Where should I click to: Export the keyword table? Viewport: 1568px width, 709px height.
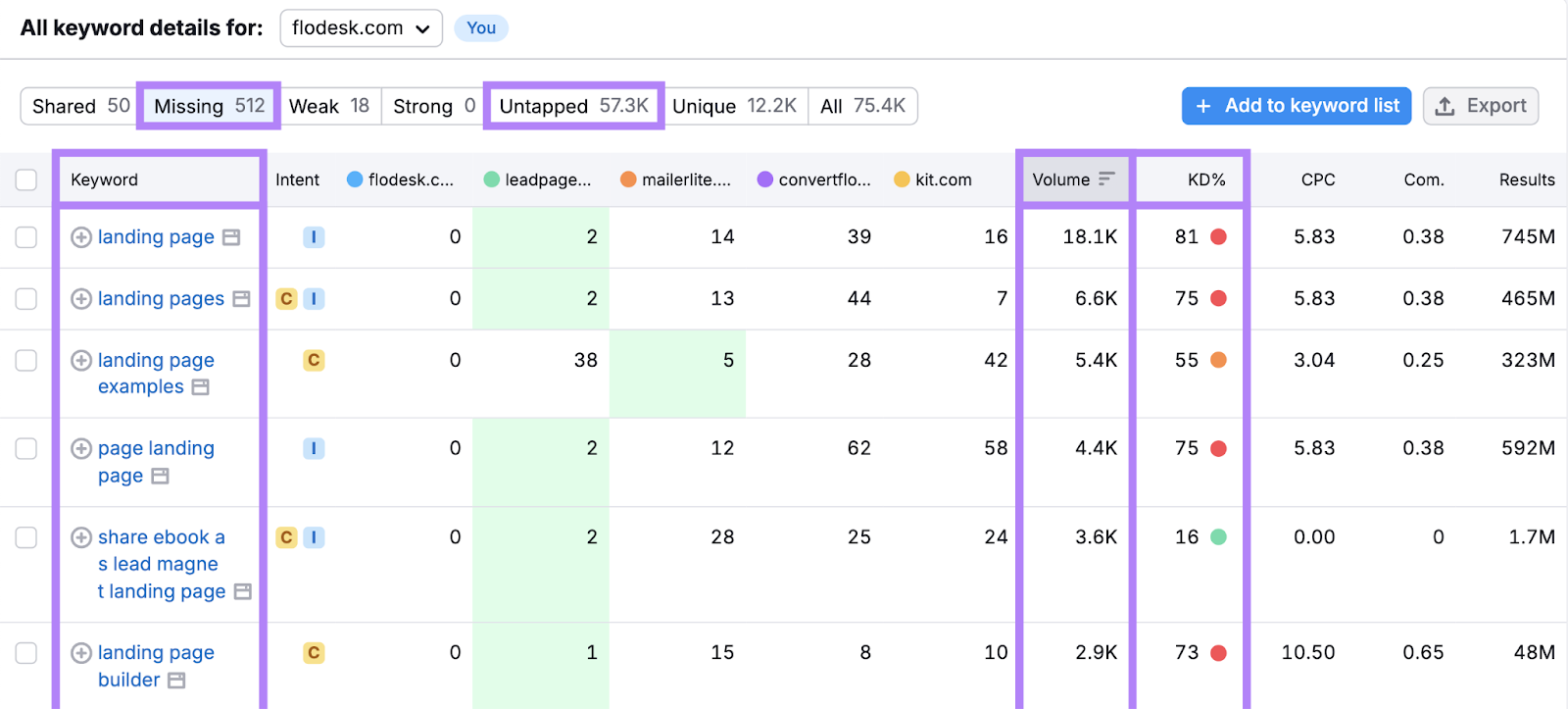[1480, 106]
